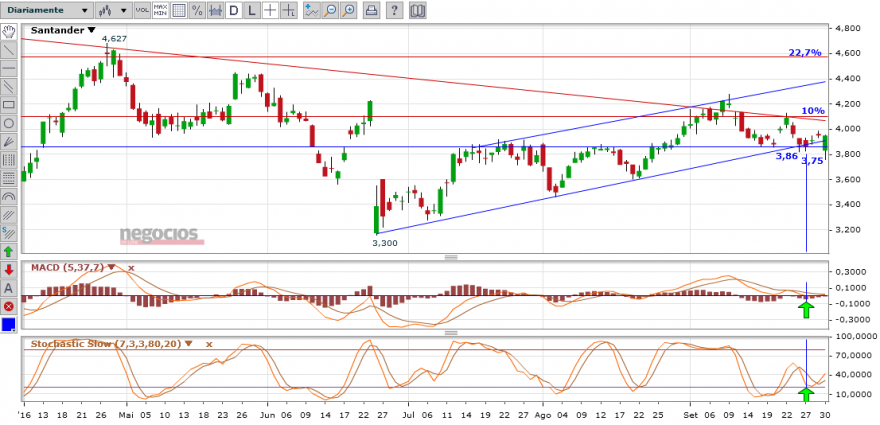Viewport: 880px width, 425px height.
Task: Click the 22,7% level label
Action: (x=805, y=53)
